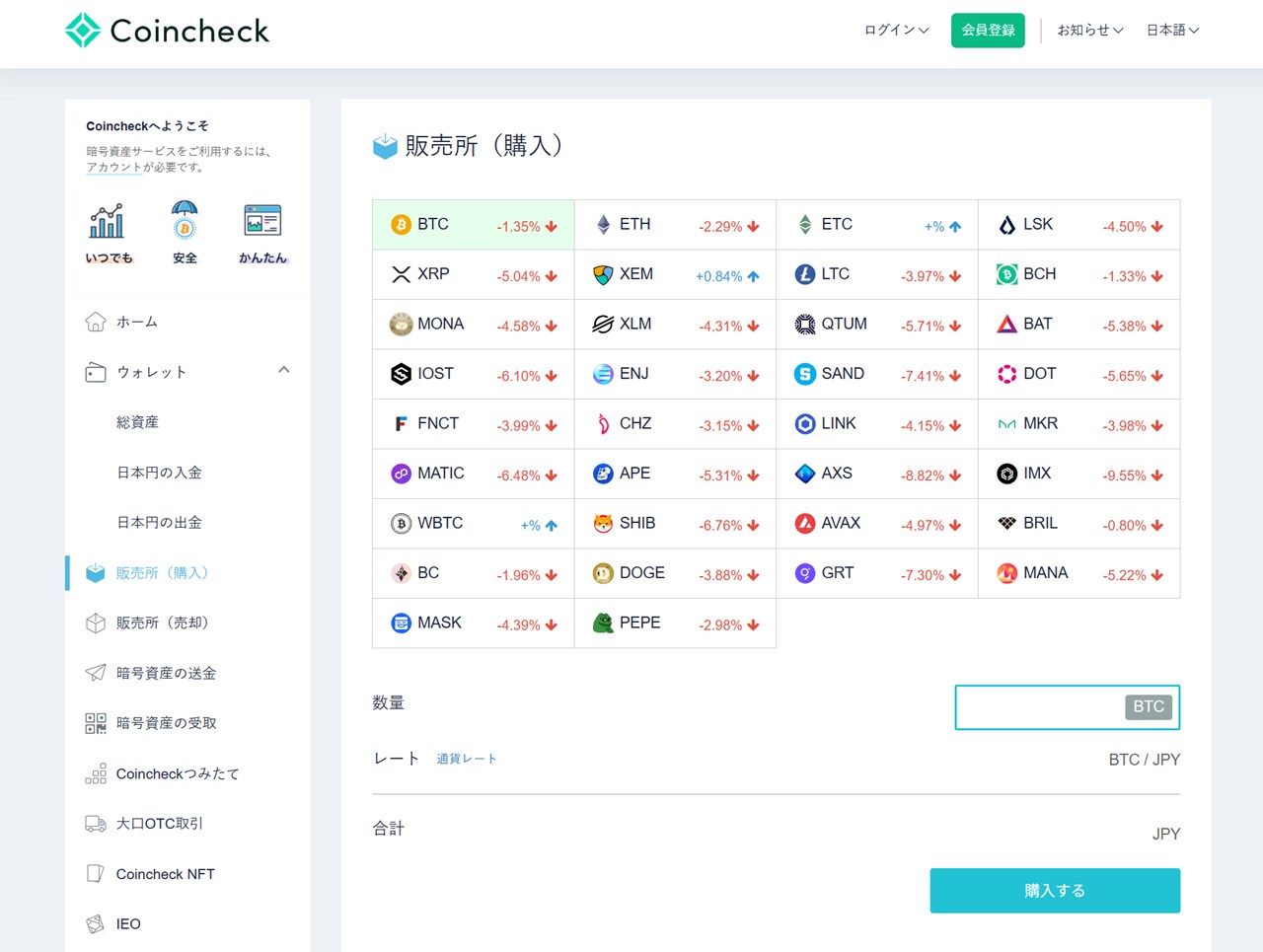
Task: Select the LINK cell
Action: pos(877,424)
